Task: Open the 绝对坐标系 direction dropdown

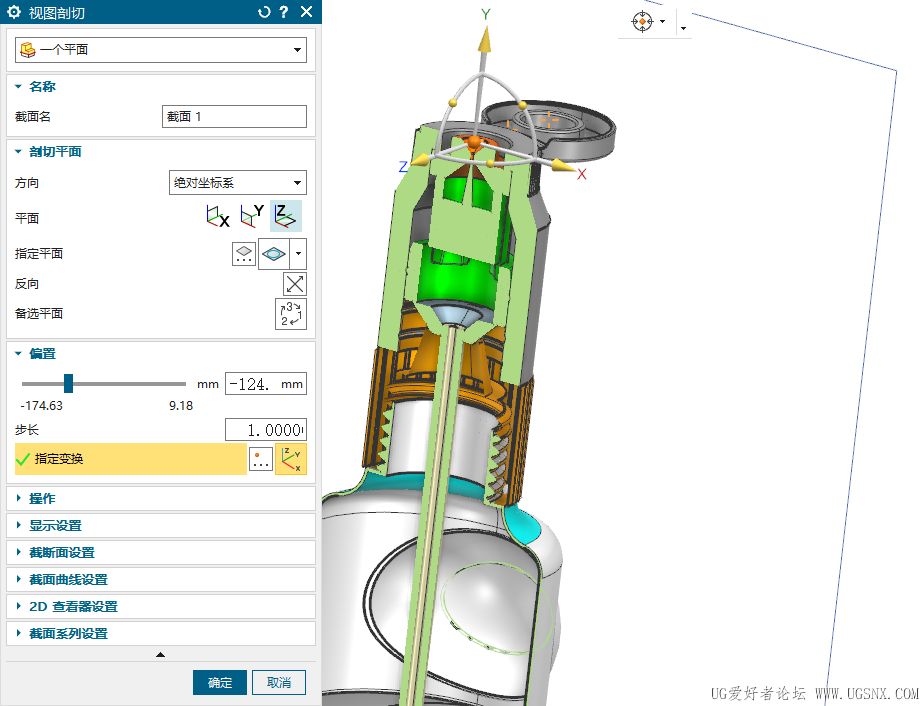Action: point(237,183)
